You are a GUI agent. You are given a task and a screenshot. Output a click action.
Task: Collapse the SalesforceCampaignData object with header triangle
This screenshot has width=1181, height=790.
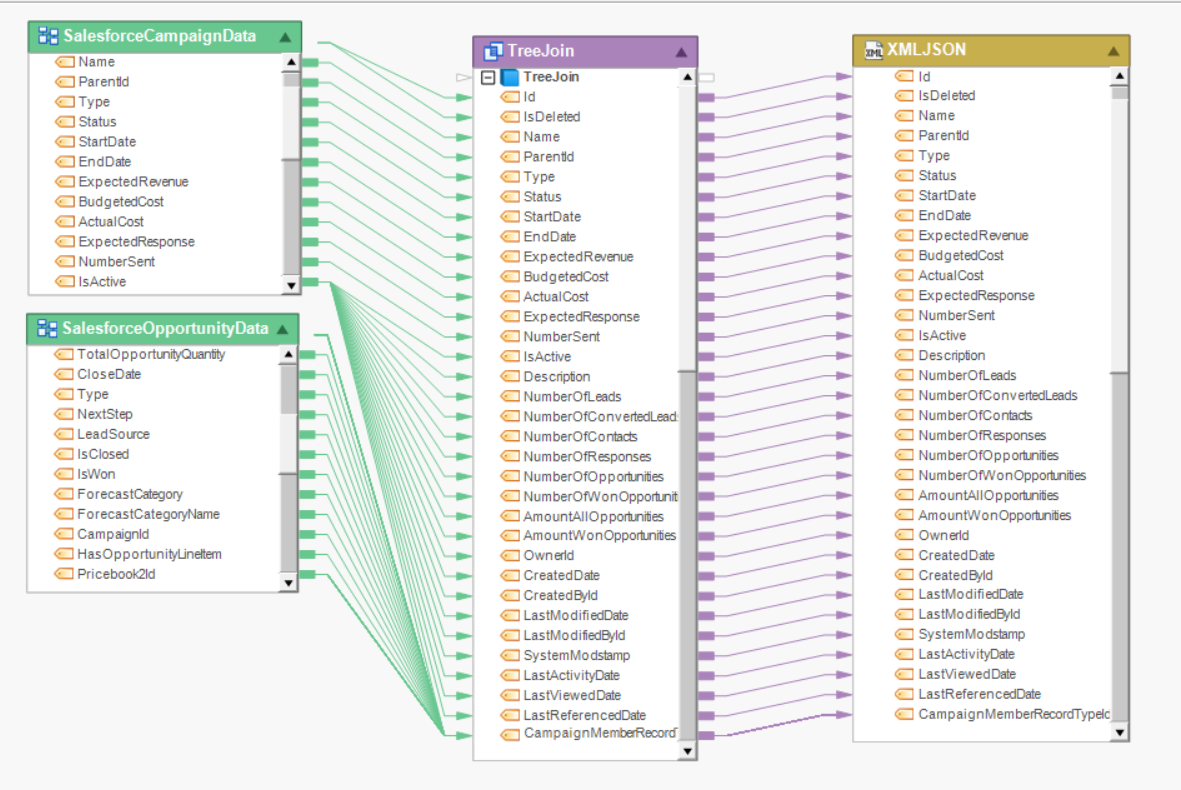pyautogui.click(x=285, y=37)
